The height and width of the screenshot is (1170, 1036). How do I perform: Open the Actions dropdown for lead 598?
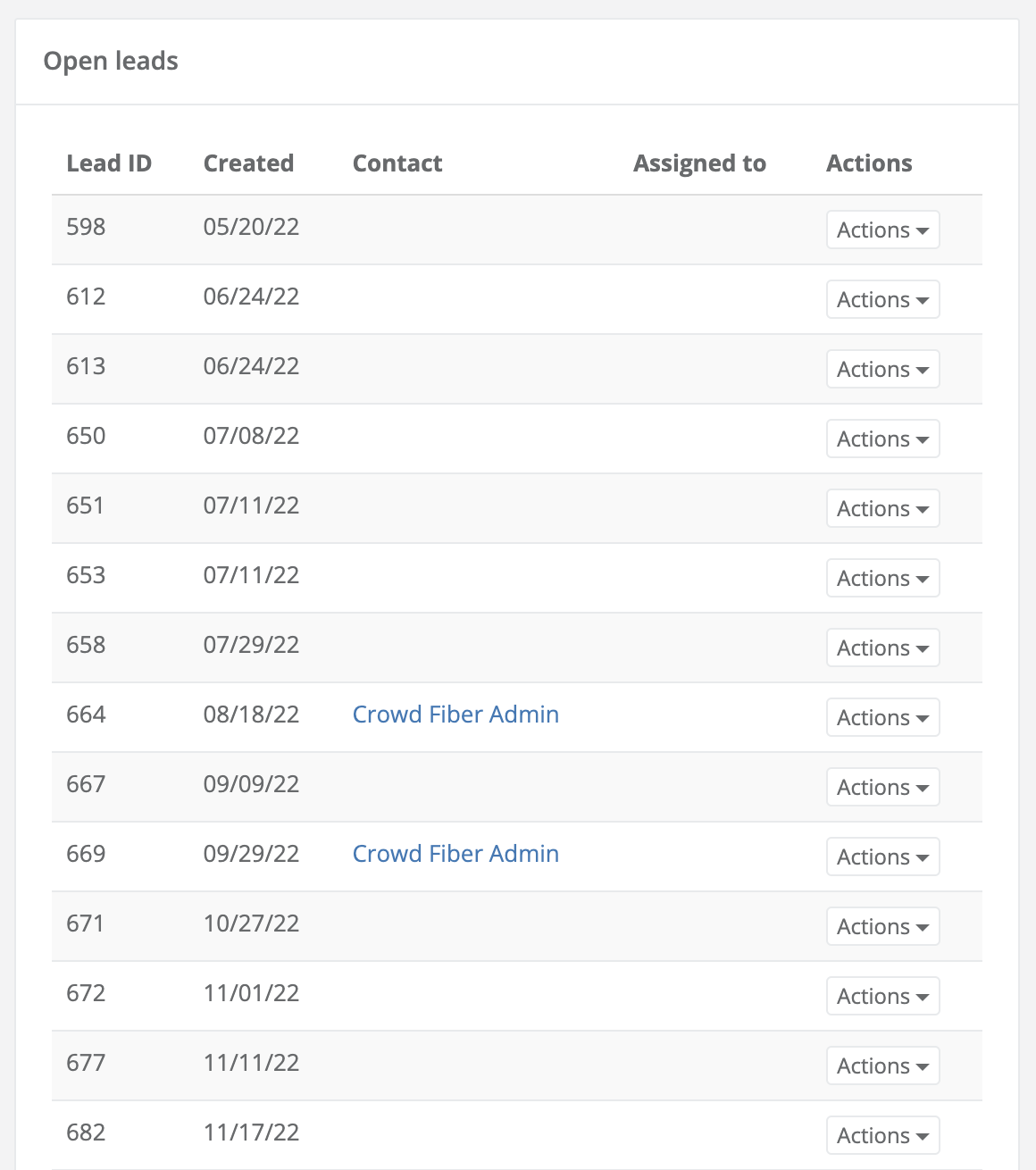tap(882, 230)
